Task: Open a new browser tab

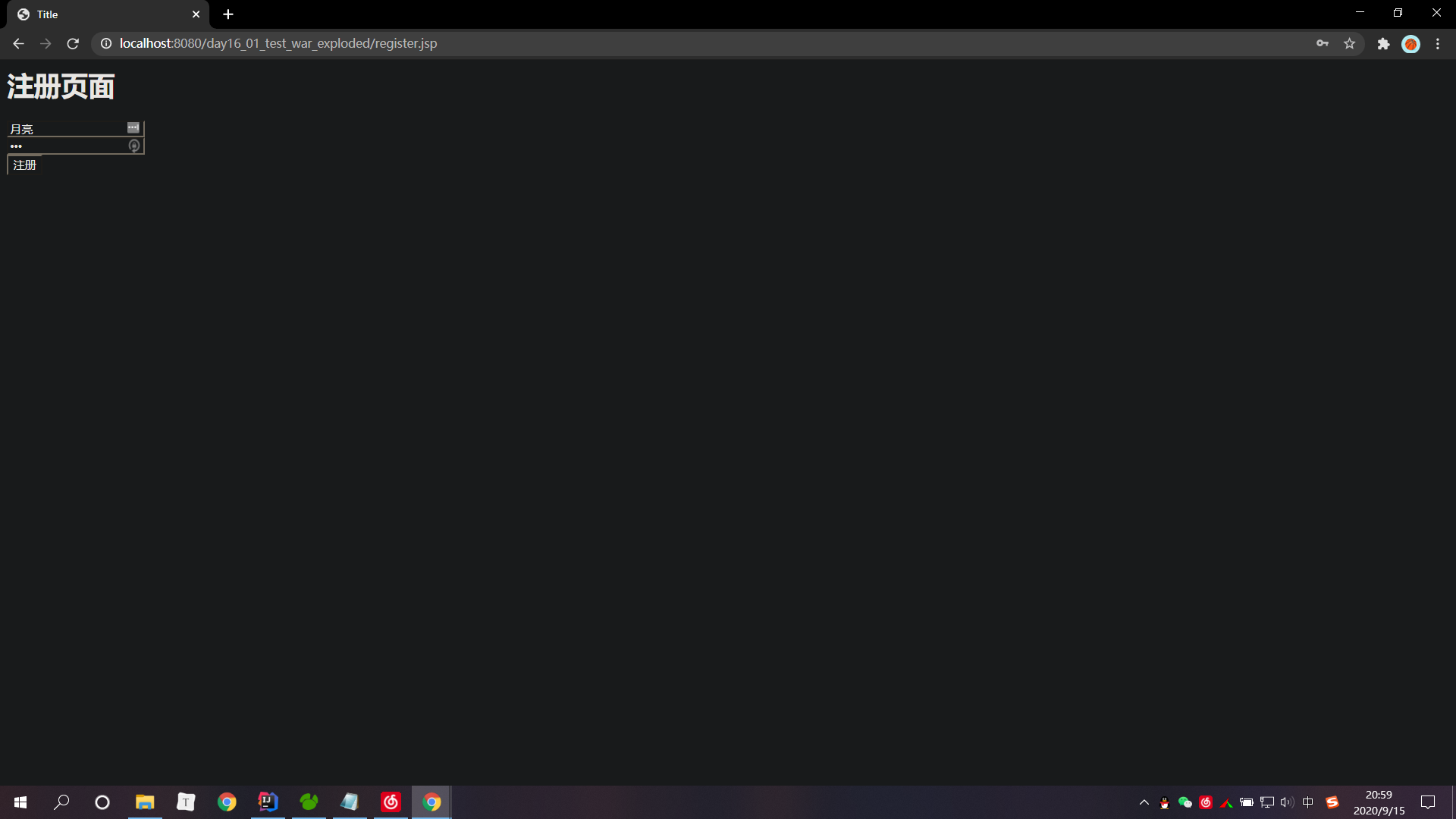Action: tap(228, 14)
